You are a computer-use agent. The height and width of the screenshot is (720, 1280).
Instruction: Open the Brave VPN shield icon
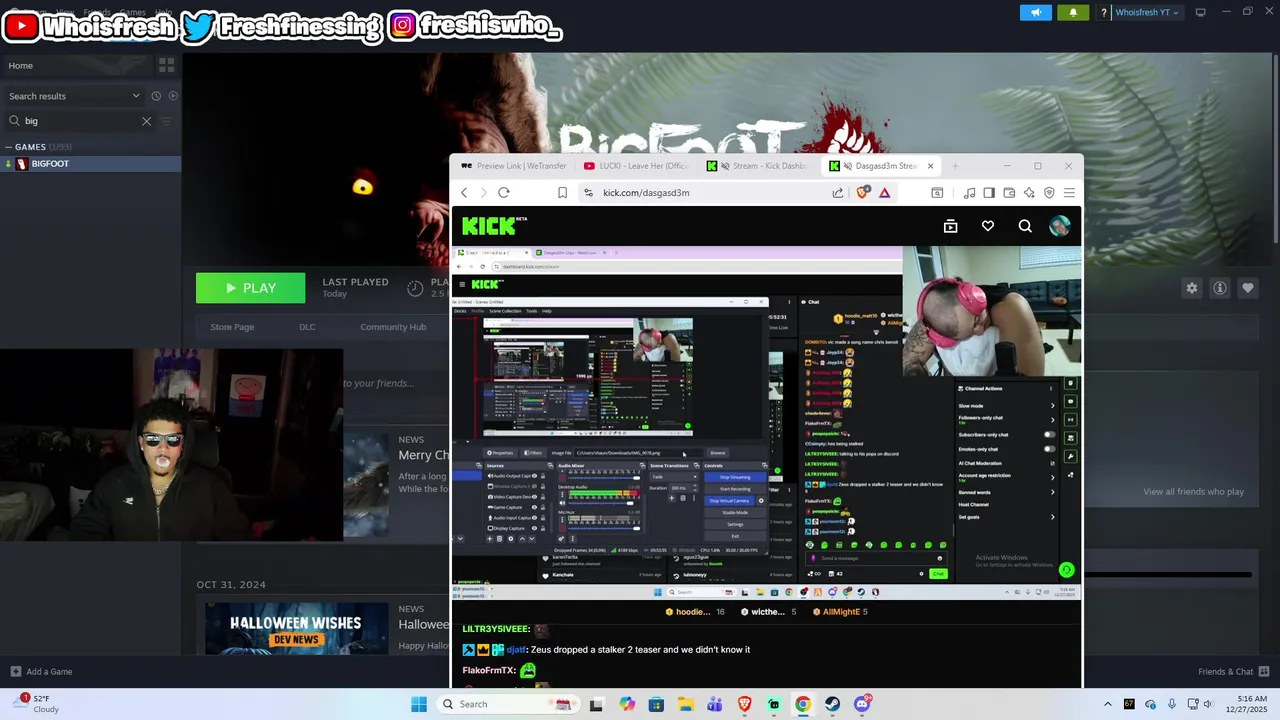coord(1049,193)
